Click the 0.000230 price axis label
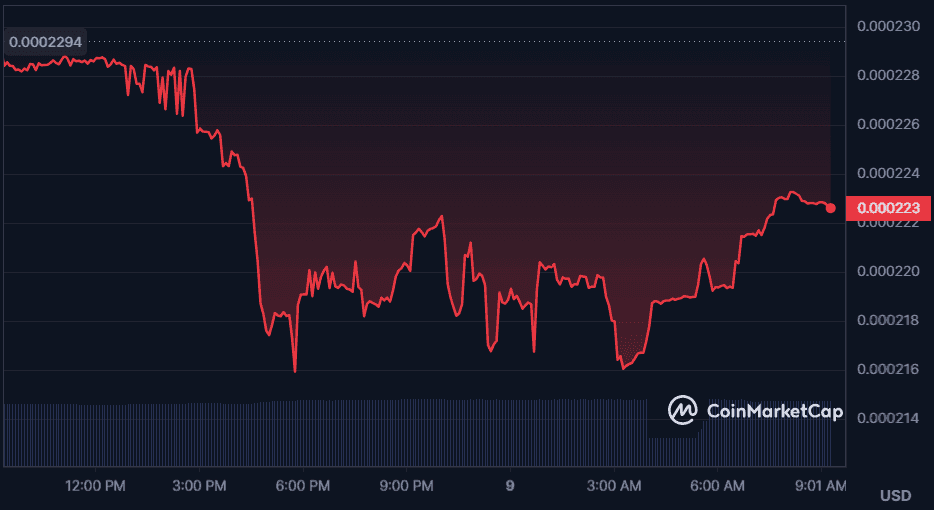The image size is (934, 510). pyautogui.click(x=889, y=26)
